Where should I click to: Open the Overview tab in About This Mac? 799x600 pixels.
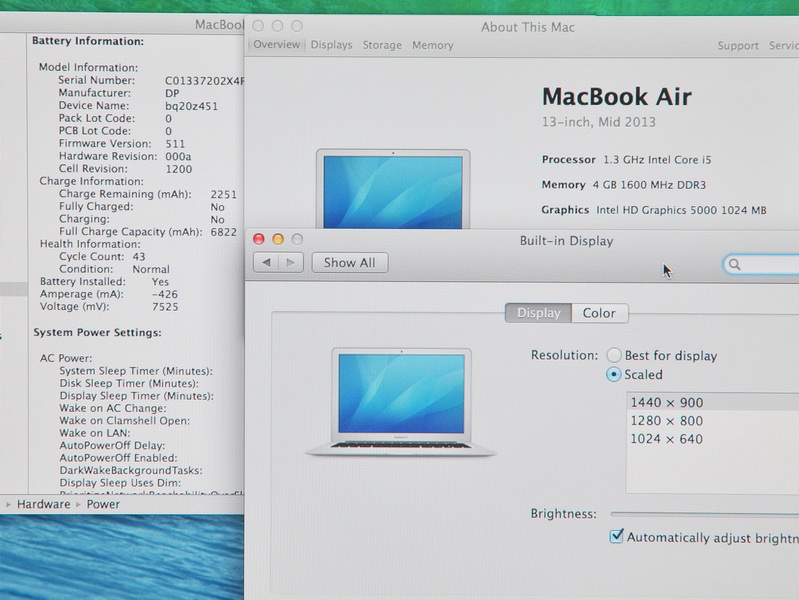[x=277, y=44]
